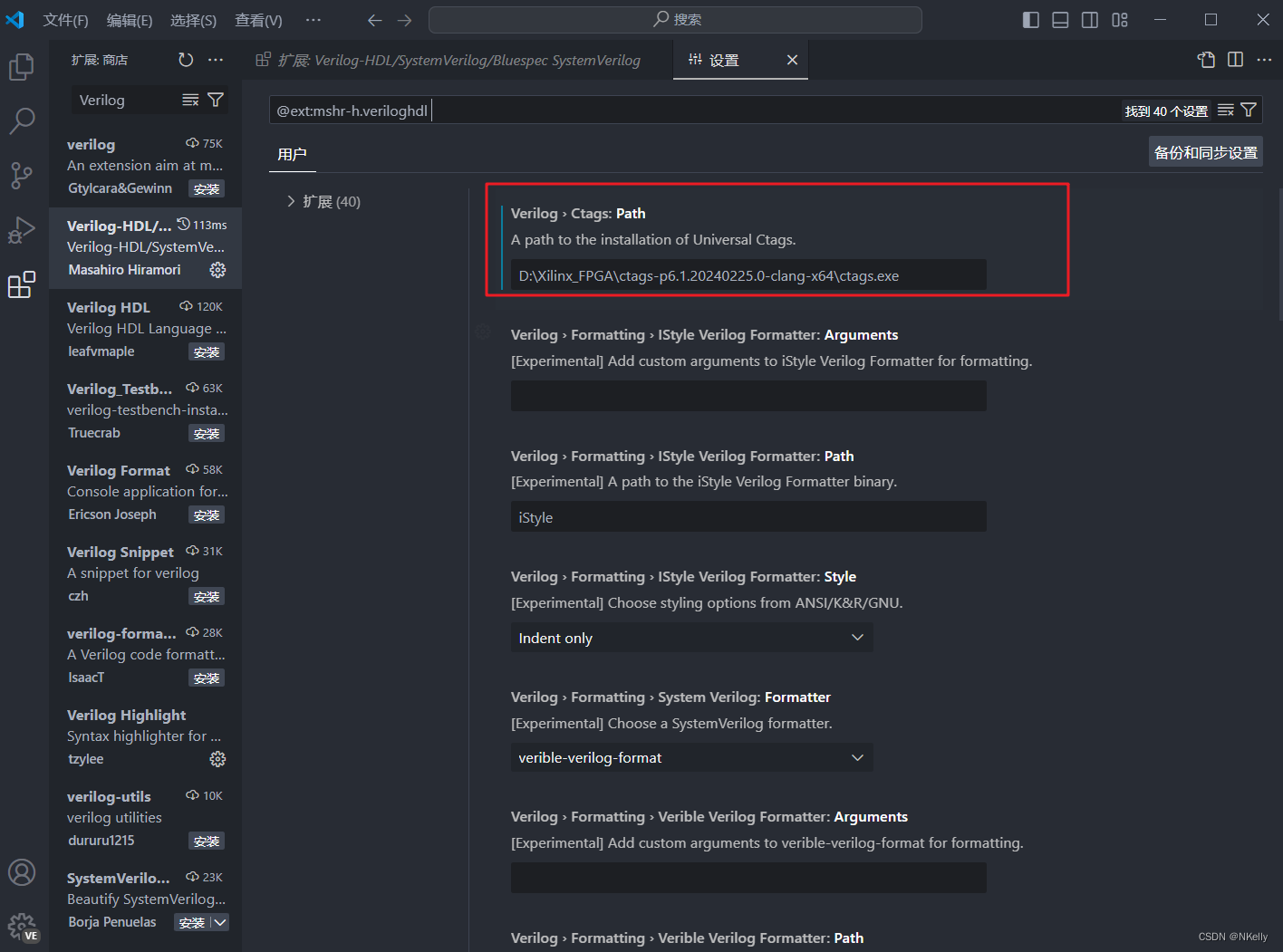This screenshot has width=1283, height=952.
Task: Focus Verible Formatter Arguments input field
Action: (x=748, y=878)
